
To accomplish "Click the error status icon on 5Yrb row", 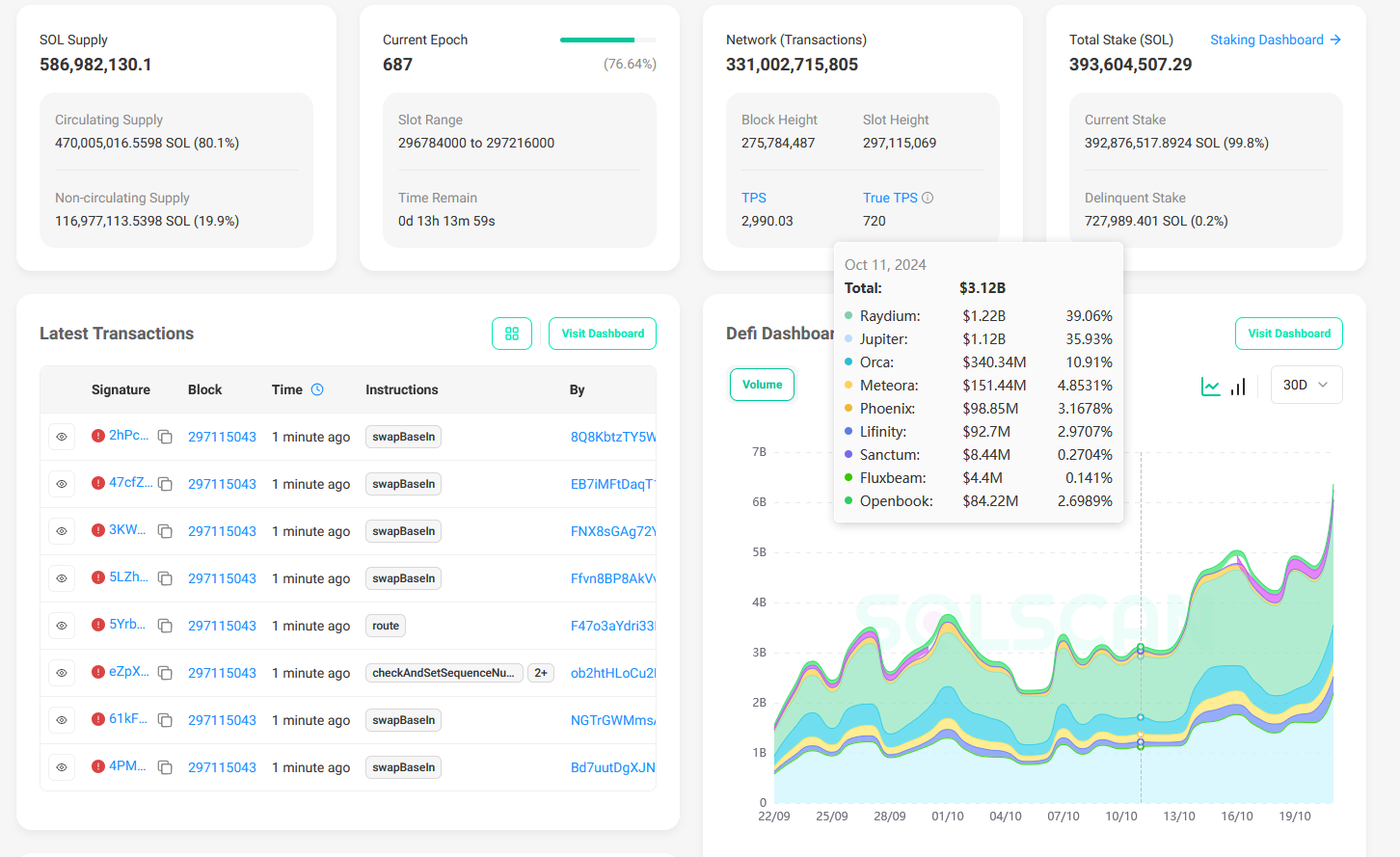I will pos(98,625).
